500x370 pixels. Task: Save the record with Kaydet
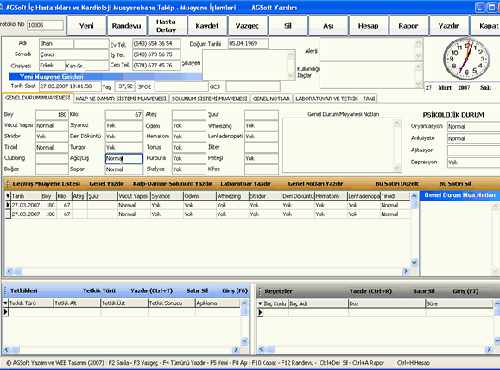(207, 26)
